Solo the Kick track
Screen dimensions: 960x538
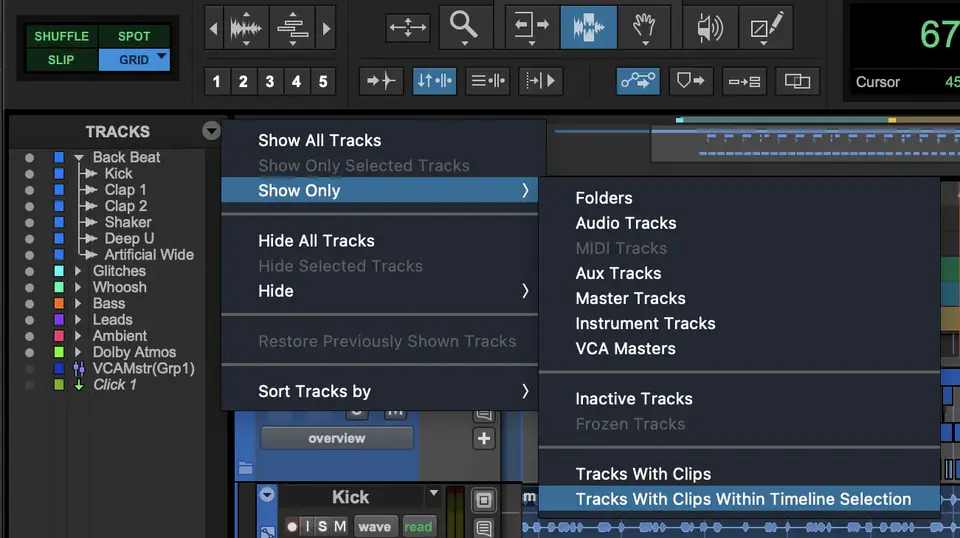(322, 526)
